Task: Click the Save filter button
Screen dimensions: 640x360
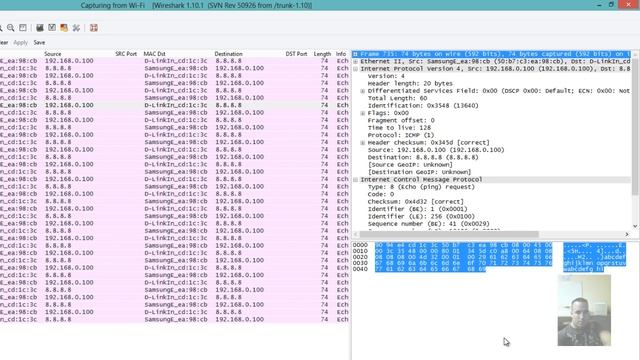Action: tap(39, 42)
